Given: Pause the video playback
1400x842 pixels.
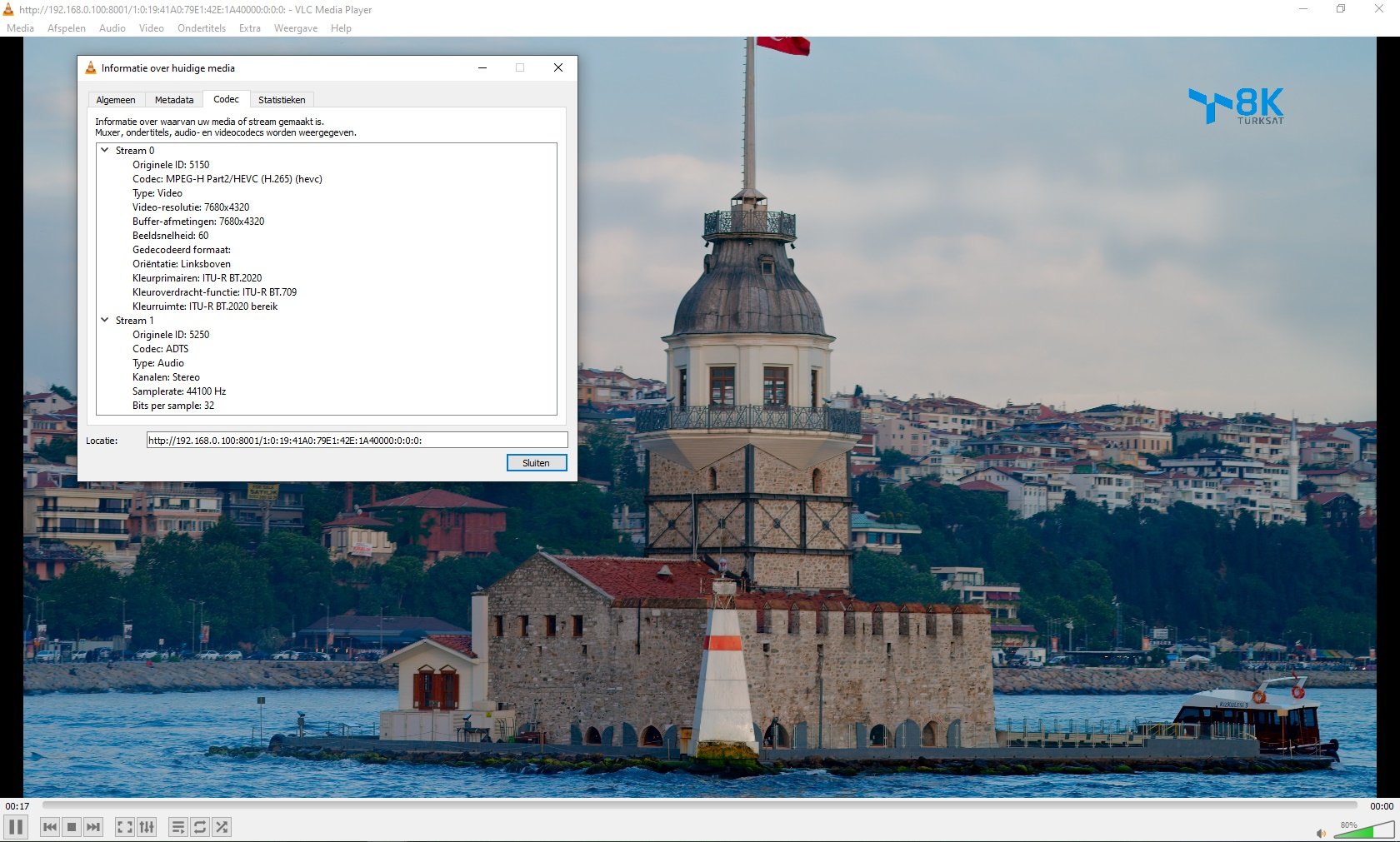Looking at the screenshot, I should pyautogui.click(x=16, y=827).
